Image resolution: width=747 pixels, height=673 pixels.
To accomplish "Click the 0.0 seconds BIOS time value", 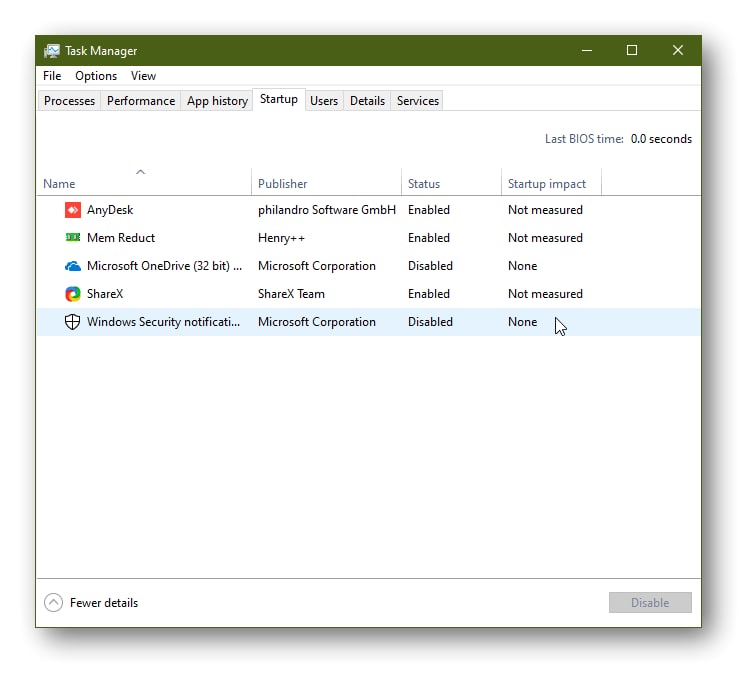I will [661, 139].
